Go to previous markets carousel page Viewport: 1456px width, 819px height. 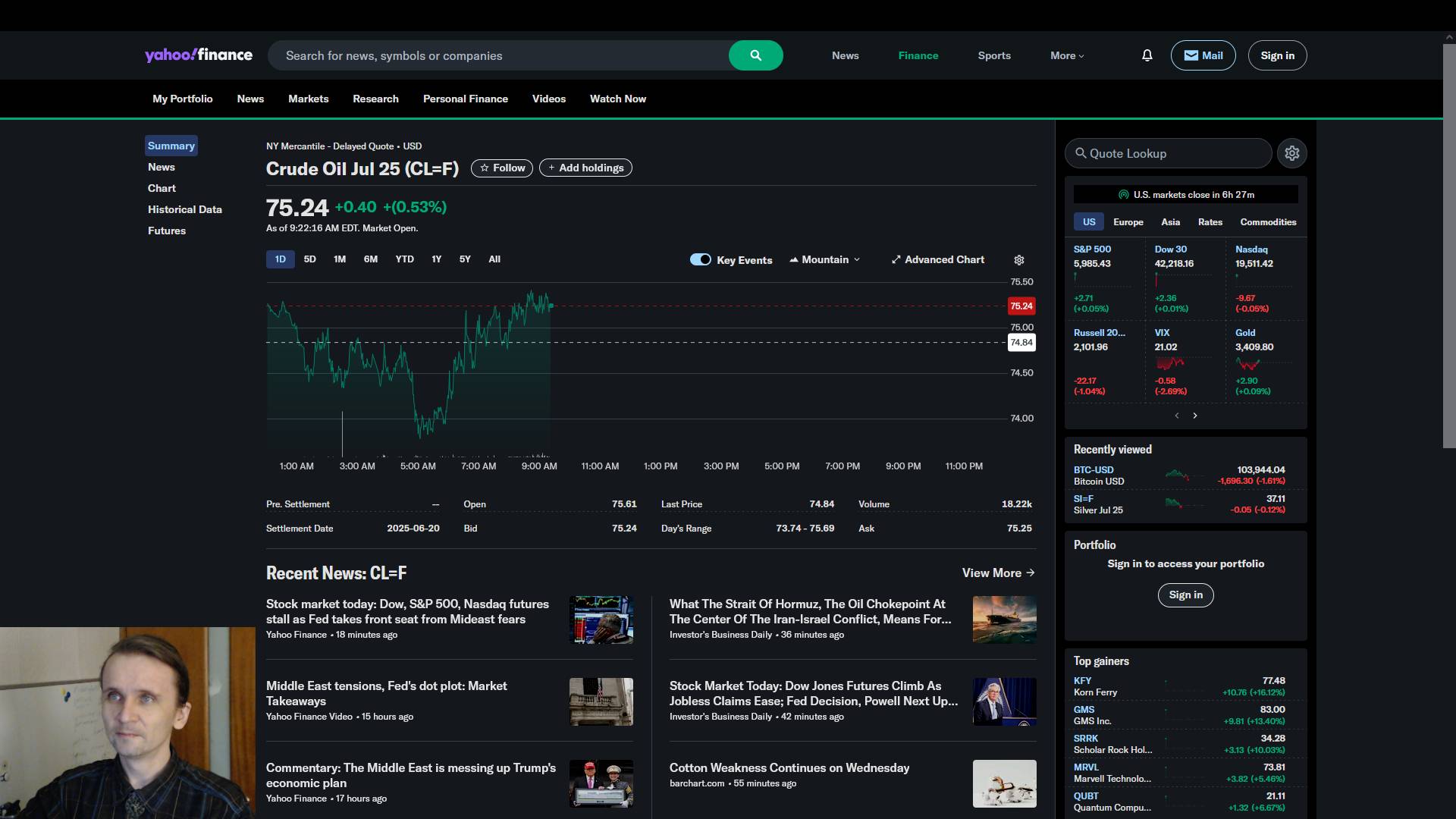click(1177, 416)
